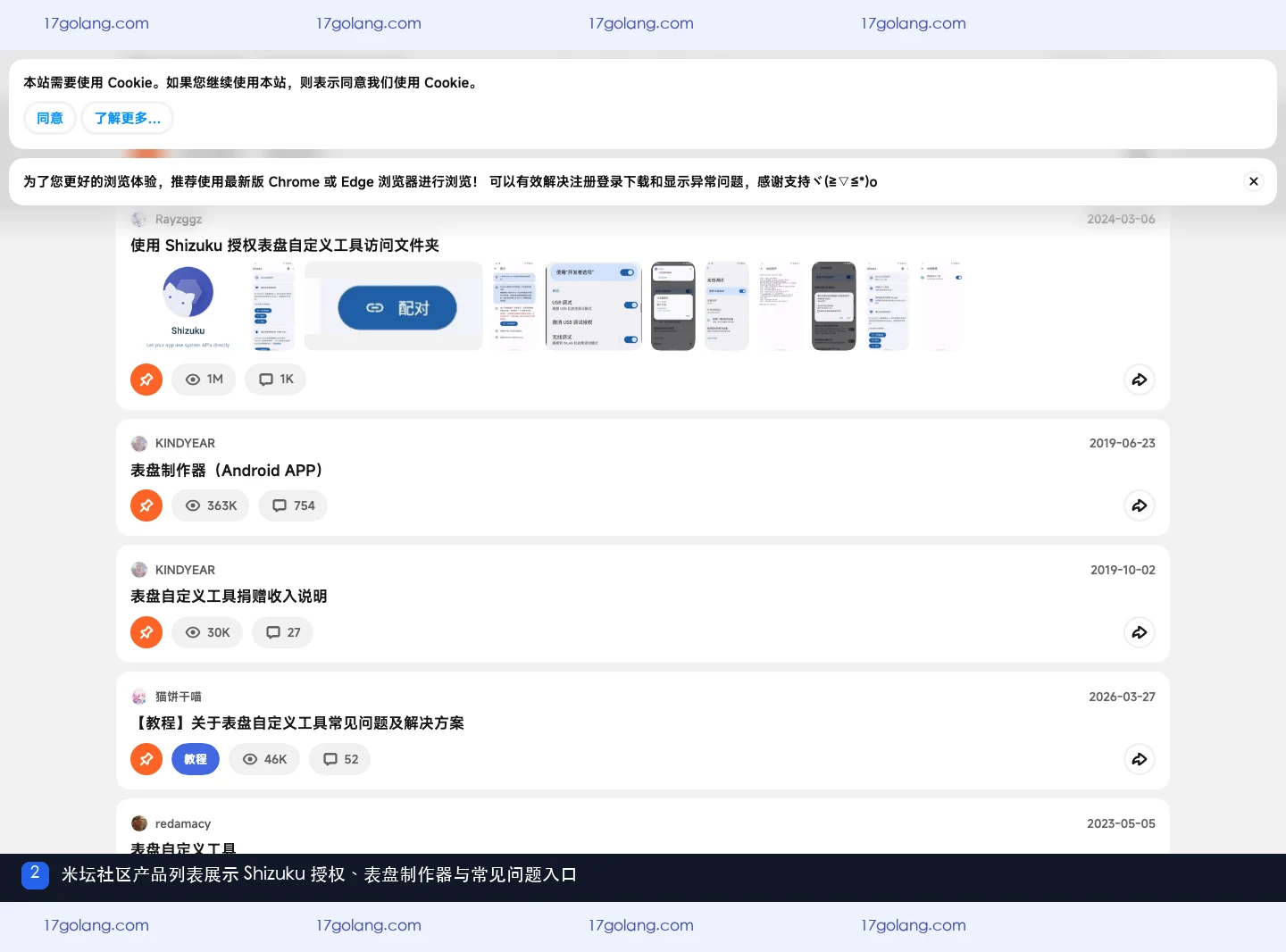Click KINDYEAR's avatar on the 捐赠收入说明 post
The width and height of the screenshot is (1286, 952).
139,570
